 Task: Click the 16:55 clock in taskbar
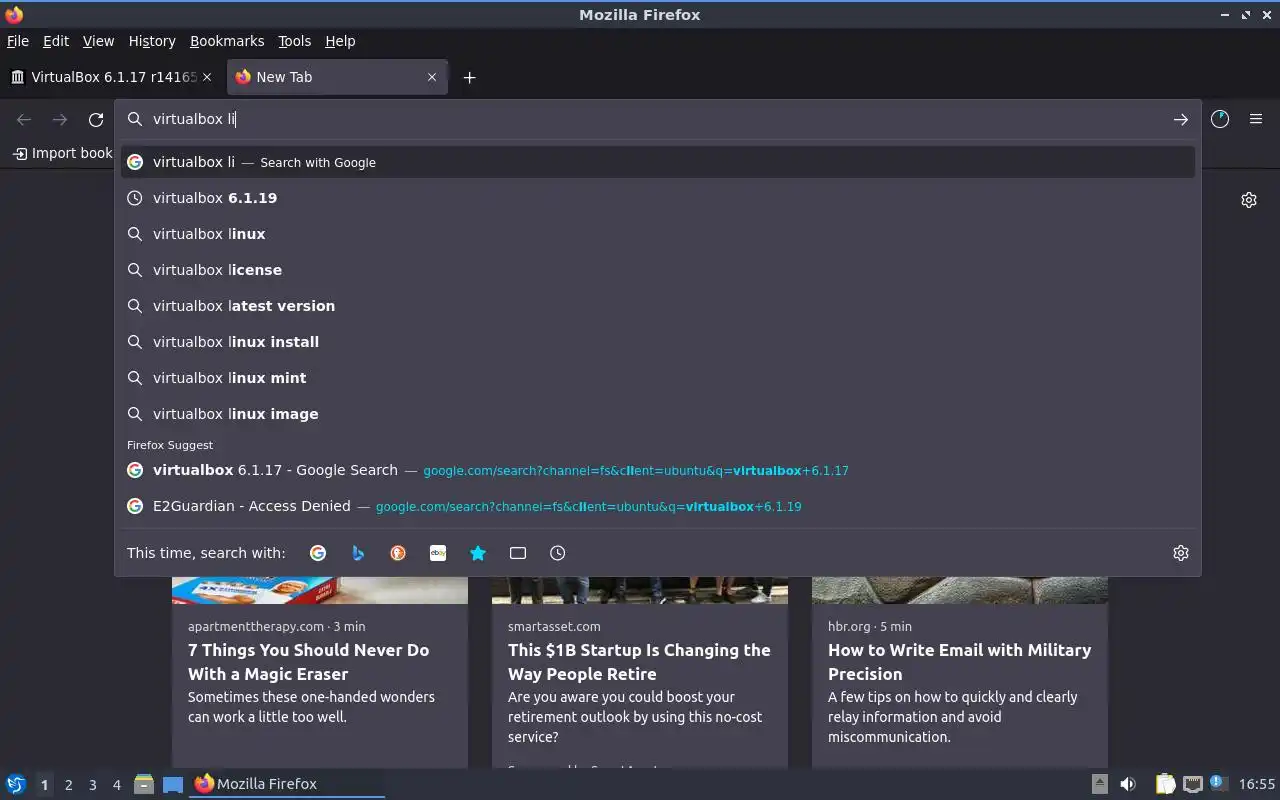pyautogui.click(x=1257, y=784)
